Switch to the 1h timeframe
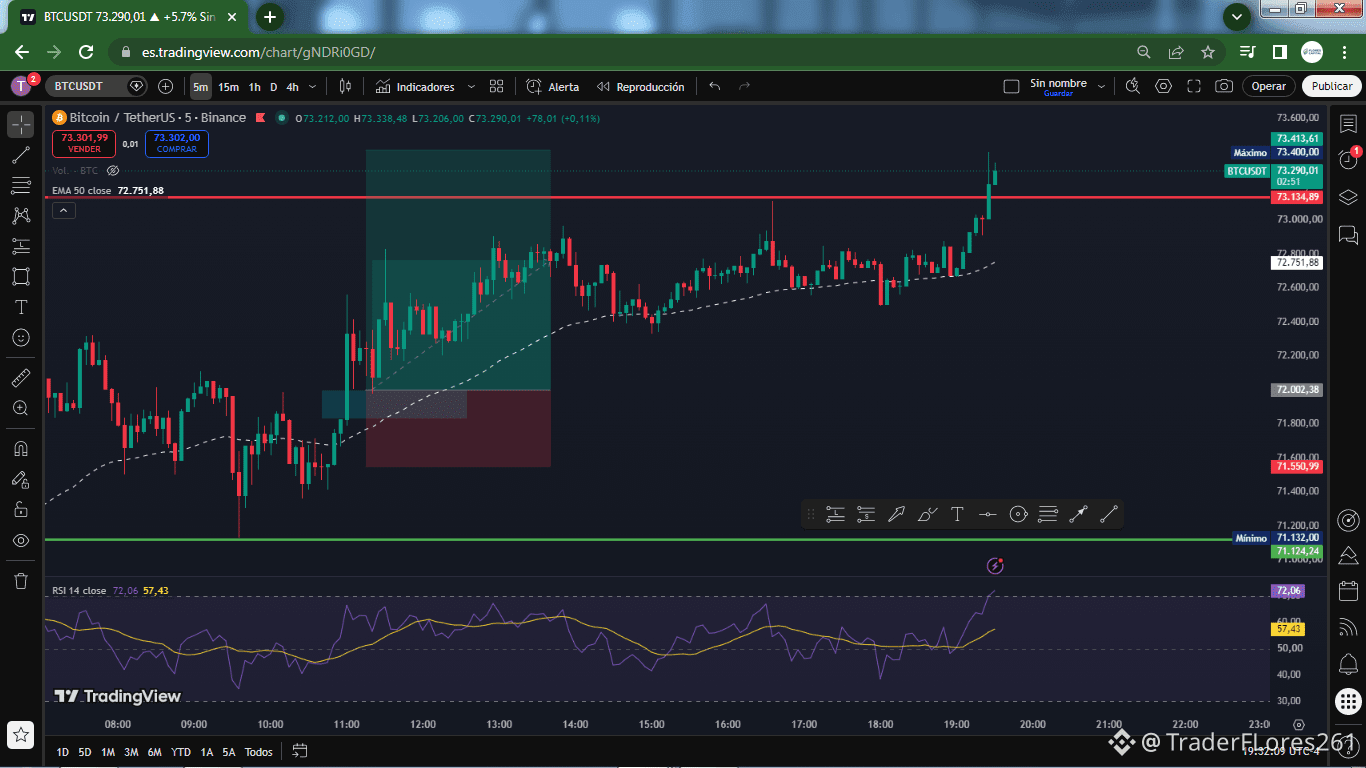The image size is (1366, 768). click(x=254, y=87)
